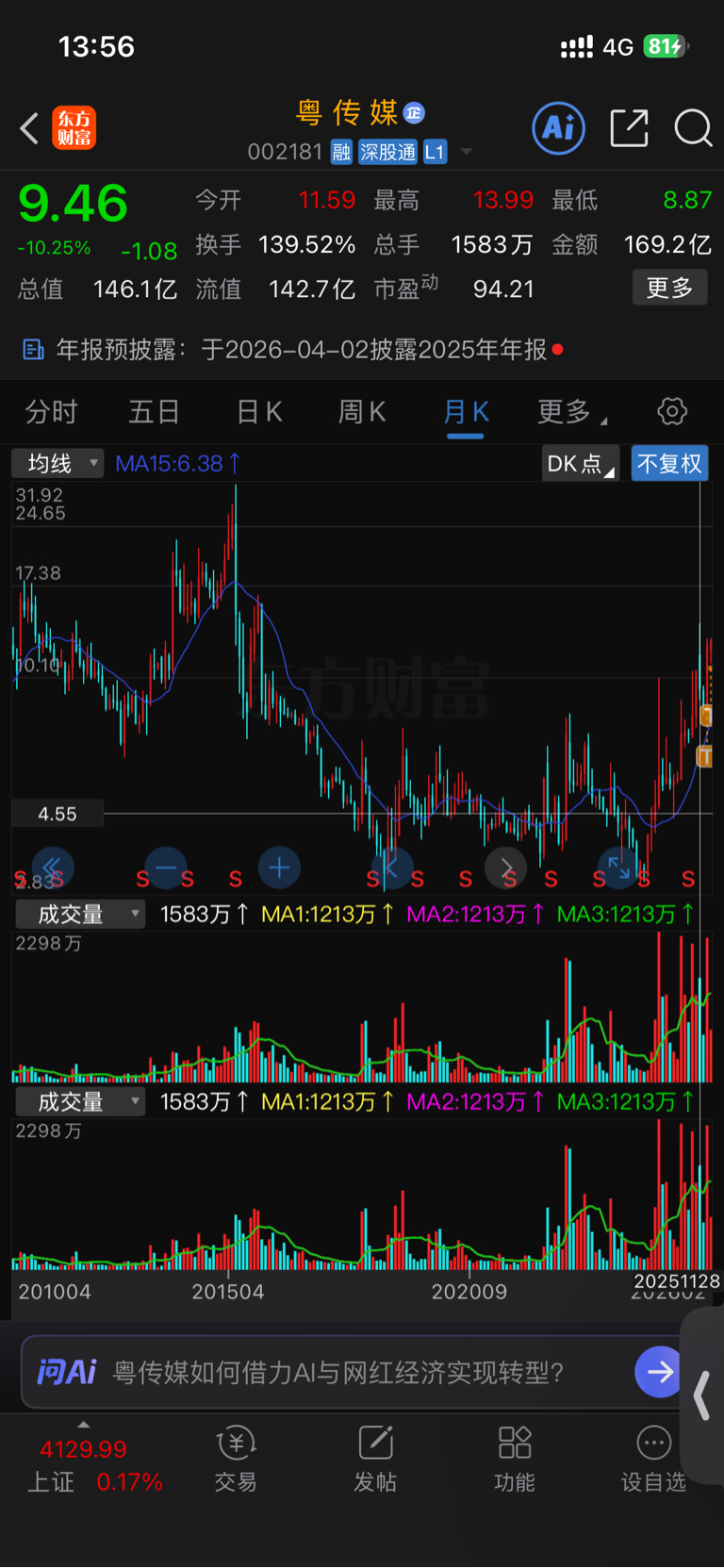
Task: Tap the 融 margin trading badge
Action: click(x=341, y=152)
